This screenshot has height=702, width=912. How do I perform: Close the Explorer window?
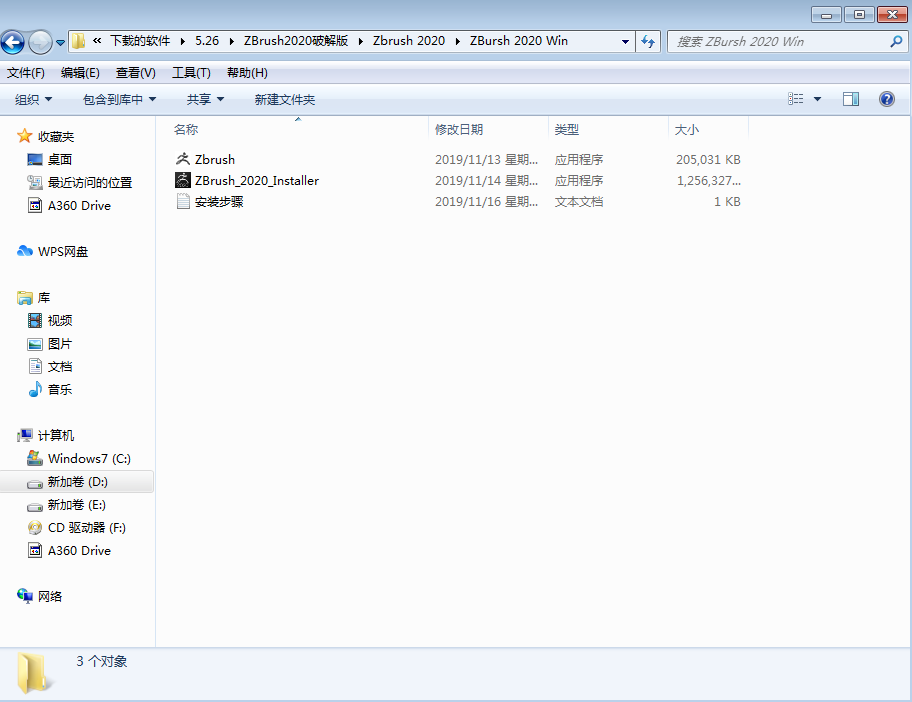point(892,15)
